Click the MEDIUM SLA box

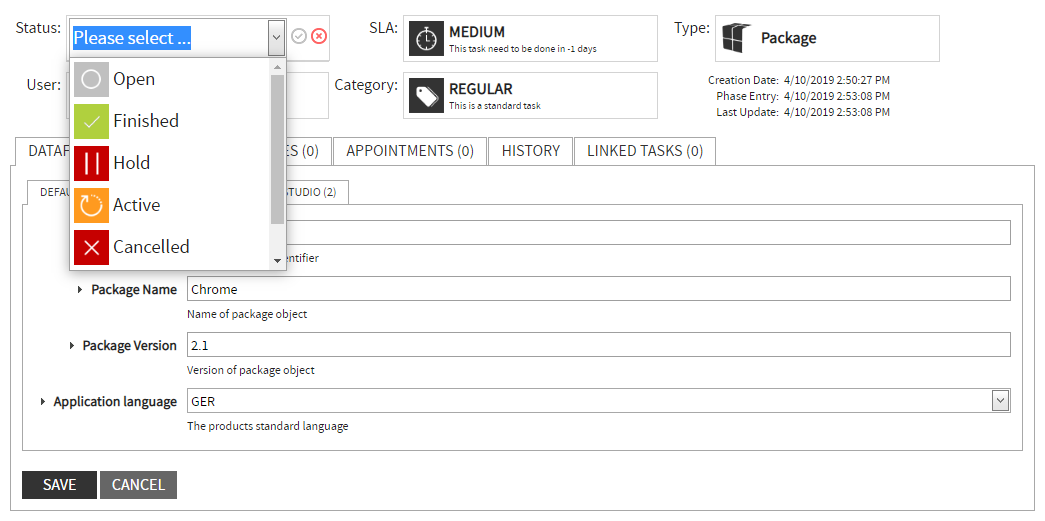coord(530,39)
